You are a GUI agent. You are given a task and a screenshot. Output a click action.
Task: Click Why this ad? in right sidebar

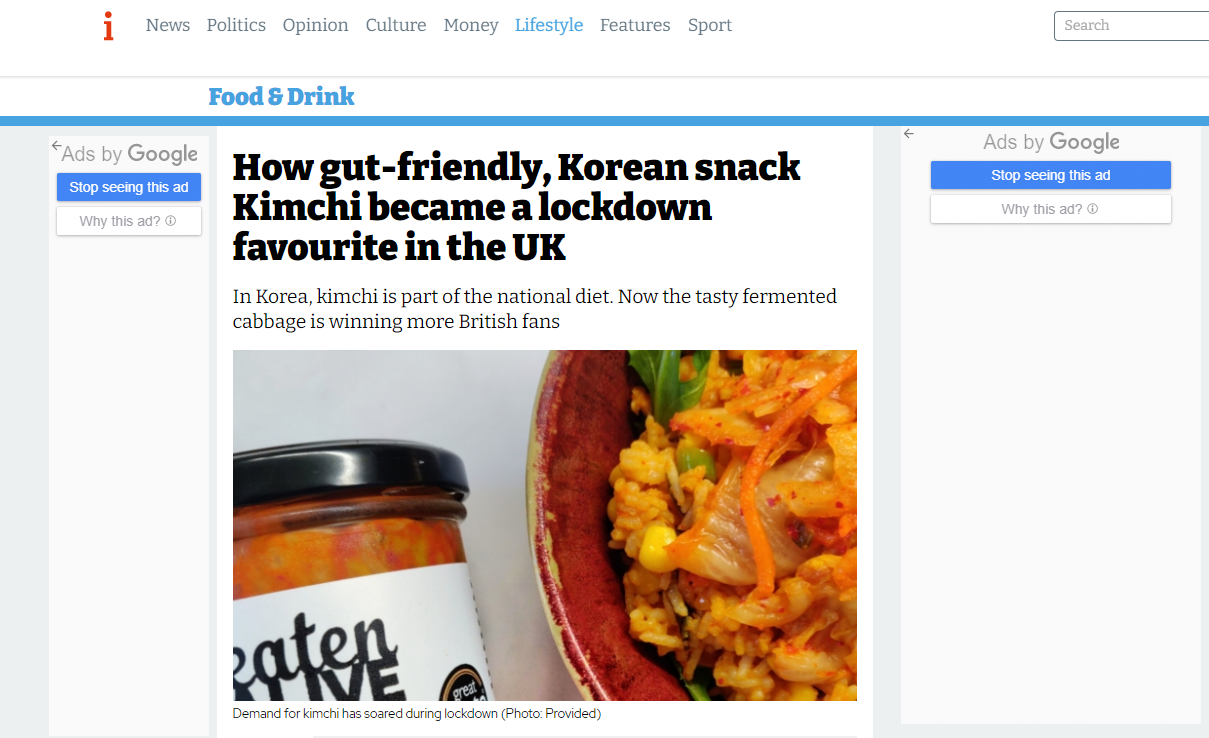(x=1051, y=209)
